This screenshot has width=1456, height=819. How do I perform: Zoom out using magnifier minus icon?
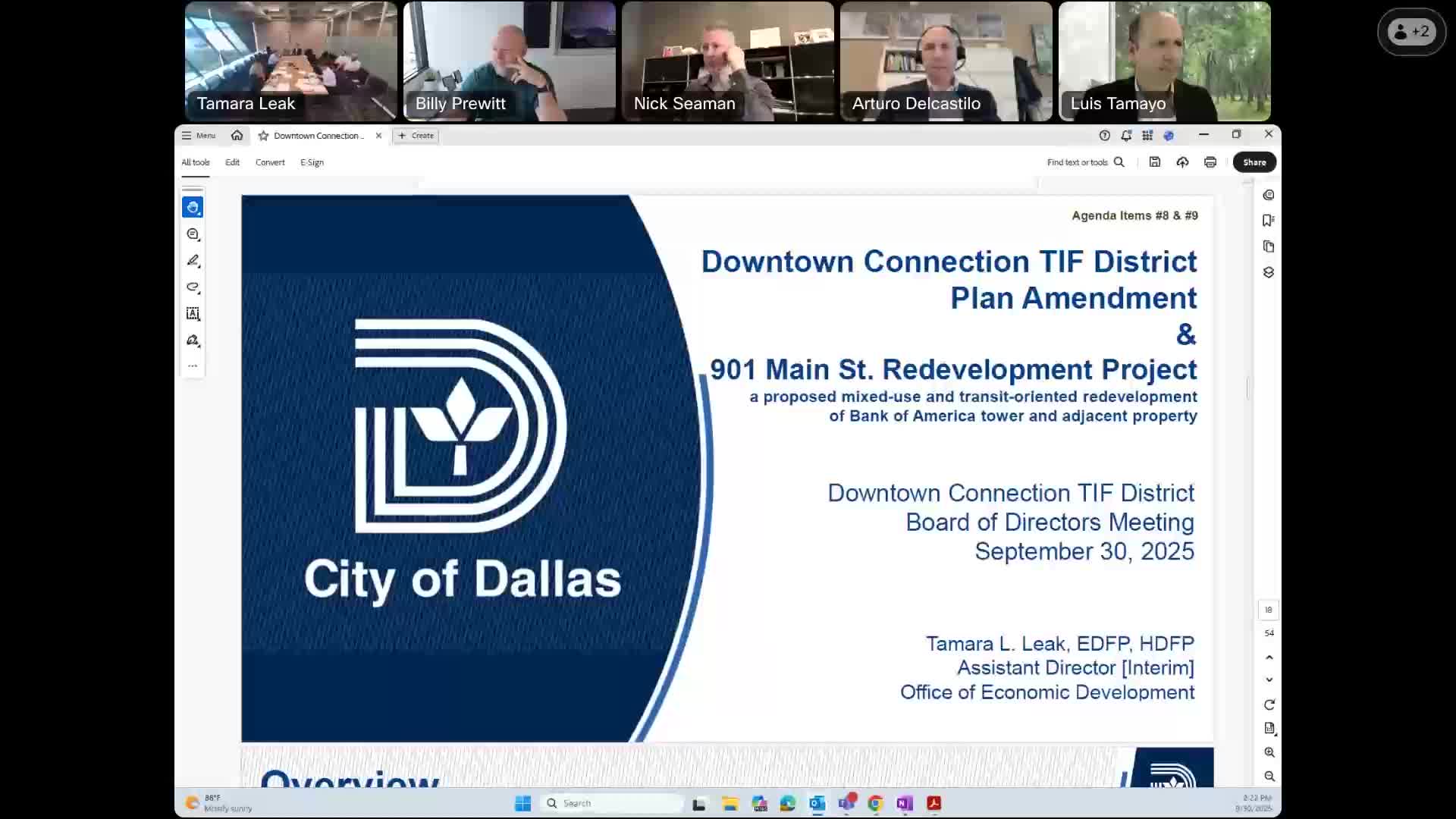click(x=1269, y=777)
